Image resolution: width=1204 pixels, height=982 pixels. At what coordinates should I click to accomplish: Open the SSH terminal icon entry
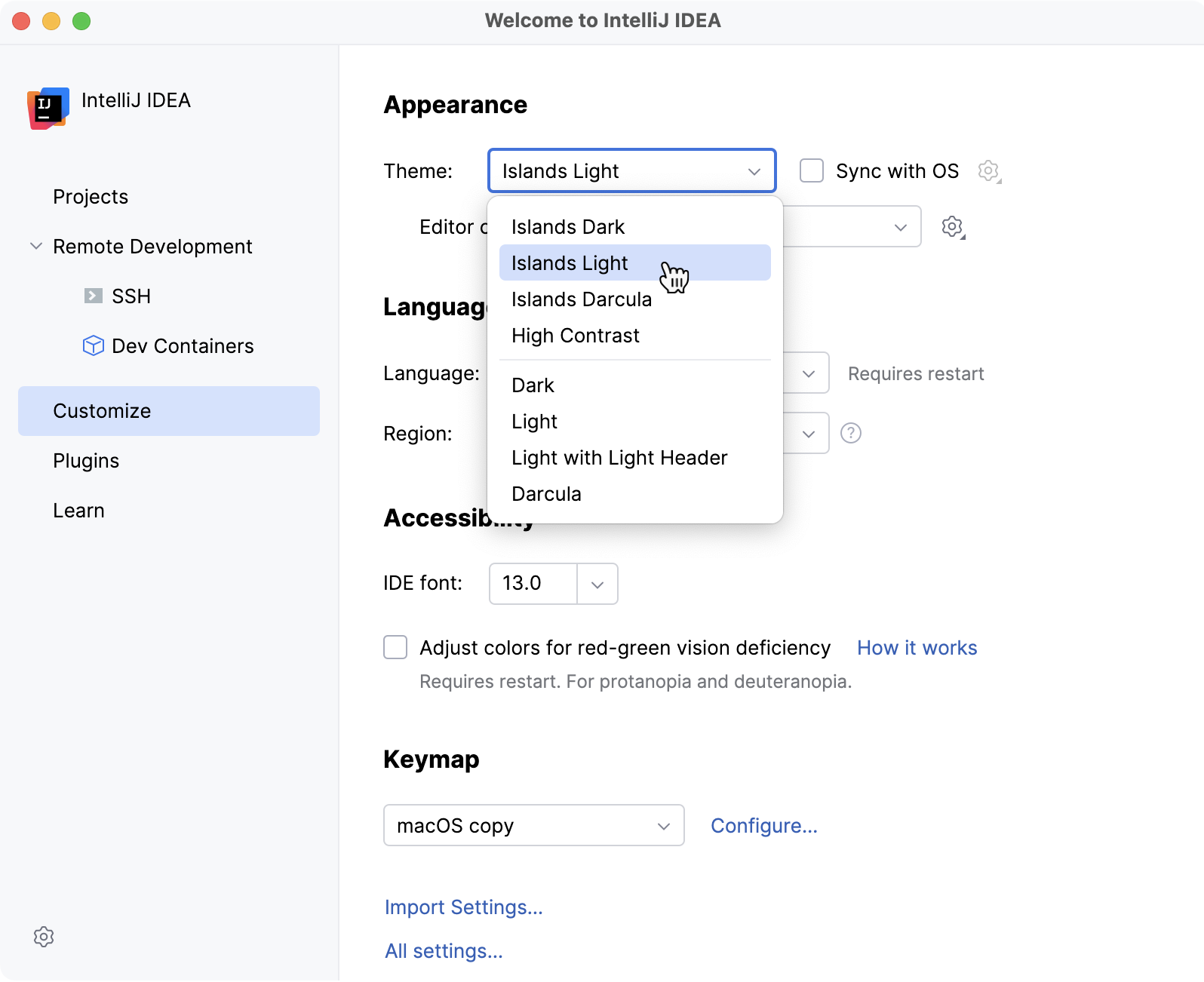(93, 296)
